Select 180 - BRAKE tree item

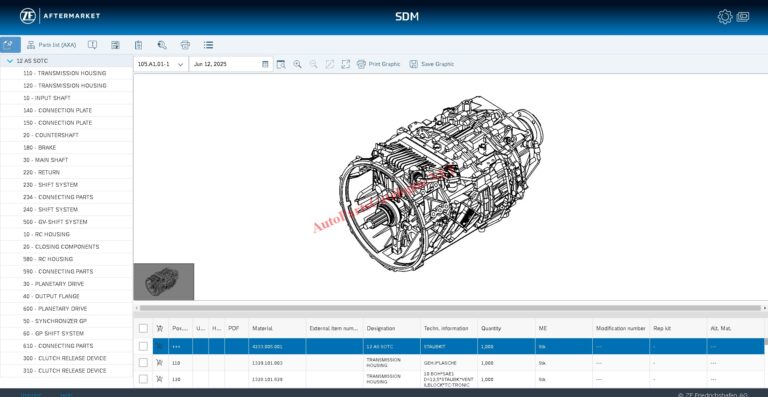[x=40, y=148]
